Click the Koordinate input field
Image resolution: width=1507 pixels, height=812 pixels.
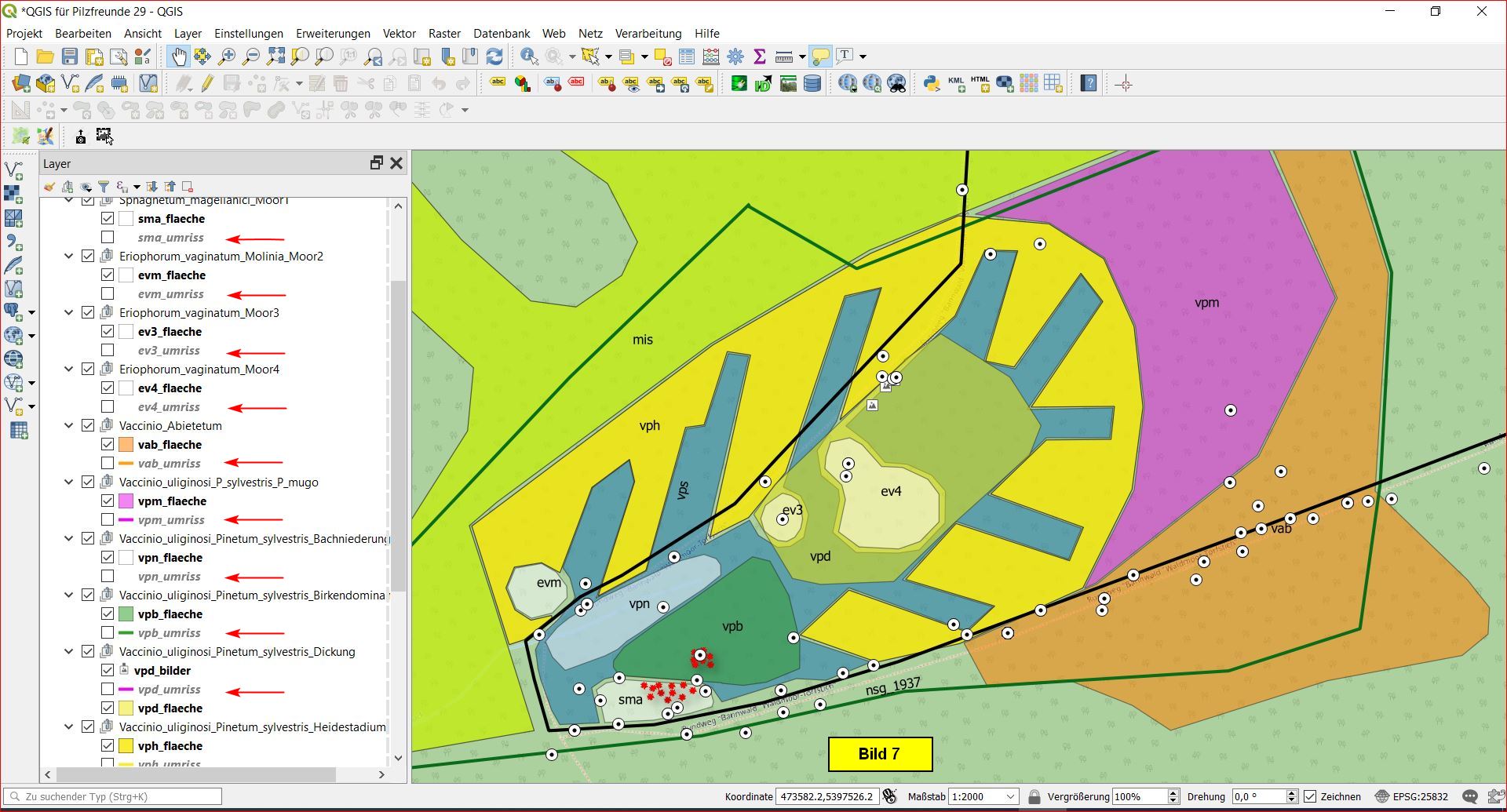(826, 796)
